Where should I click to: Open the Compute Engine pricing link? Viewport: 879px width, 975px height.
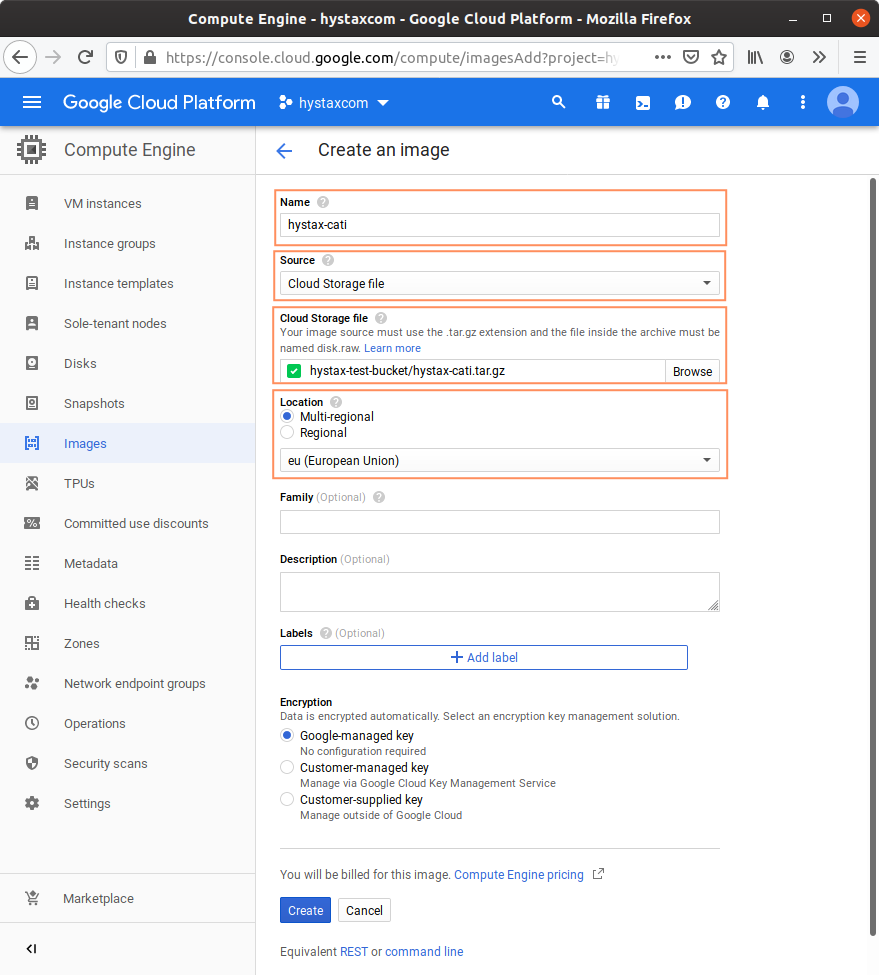[519, 875]
